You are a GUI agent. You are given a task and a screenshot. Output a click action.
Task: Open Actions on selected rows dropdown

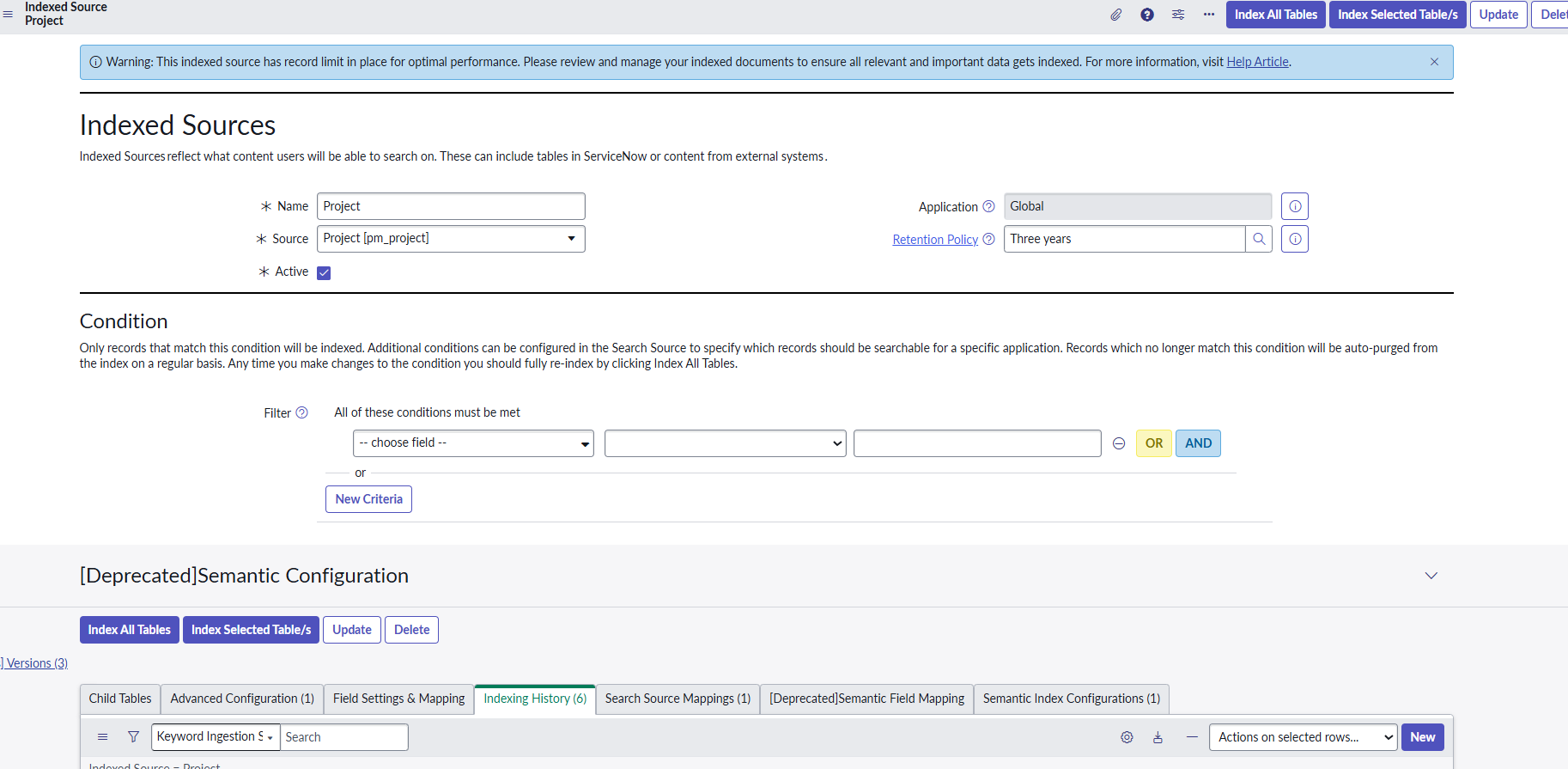(1302, 737)
